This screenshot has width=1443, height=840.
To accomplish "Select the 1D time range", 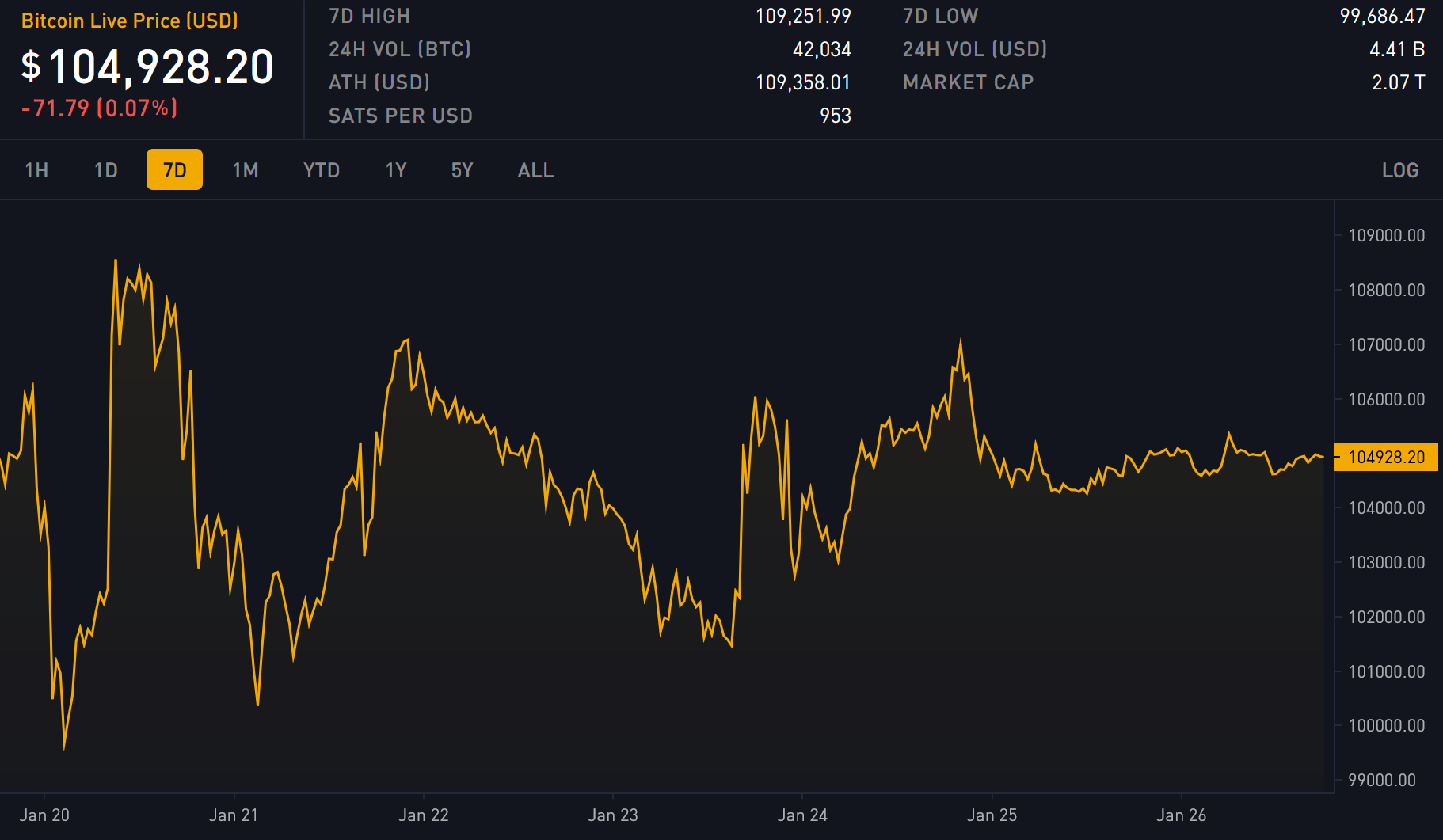I will tap(105, 169).
